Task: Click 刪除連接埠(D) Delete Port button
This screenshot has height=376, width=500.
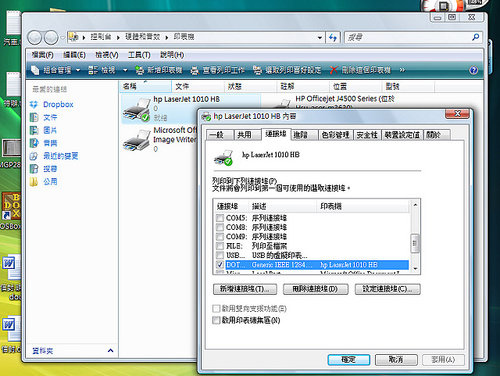Action: click(315, 289)
